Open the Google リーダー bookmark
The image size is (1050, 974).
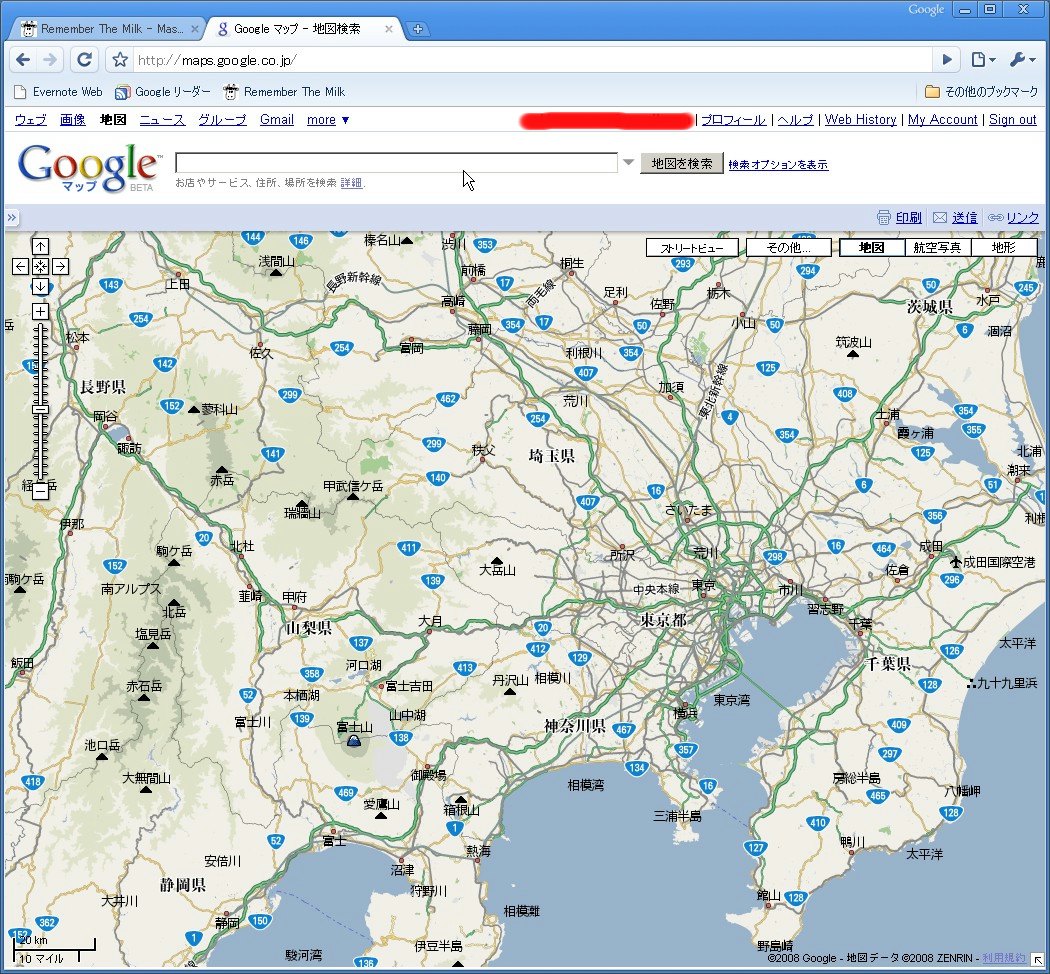click(x=163, y=92)
